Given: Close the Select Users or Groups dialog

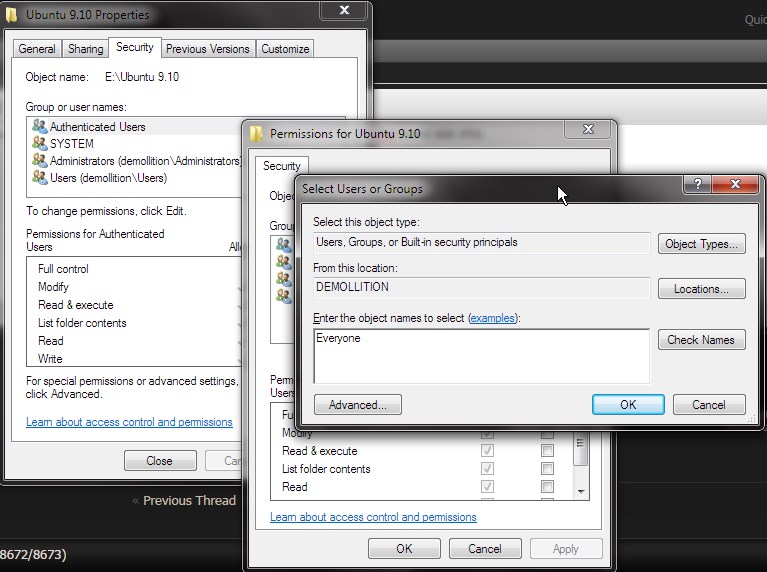Looking at the screenshot, I should 735,184.
